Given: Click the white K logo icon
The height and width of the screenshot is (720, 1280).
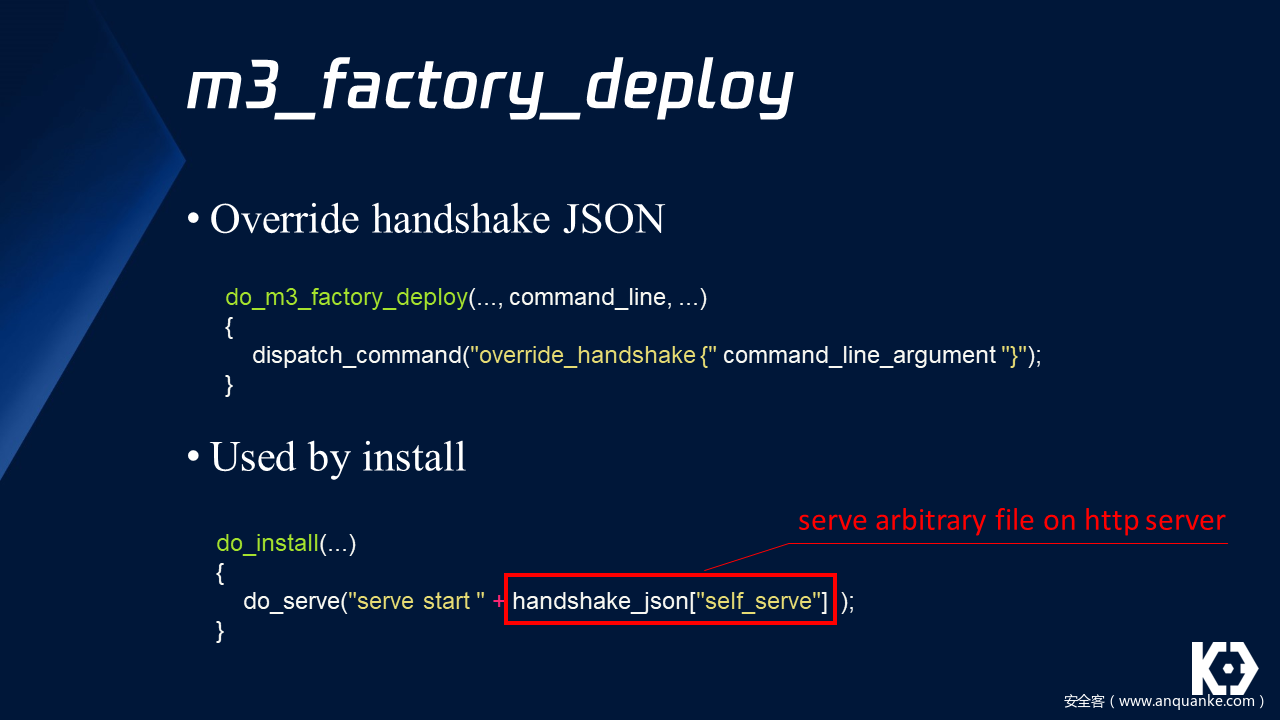Looking at the screenshot, I should (1224, 668).
